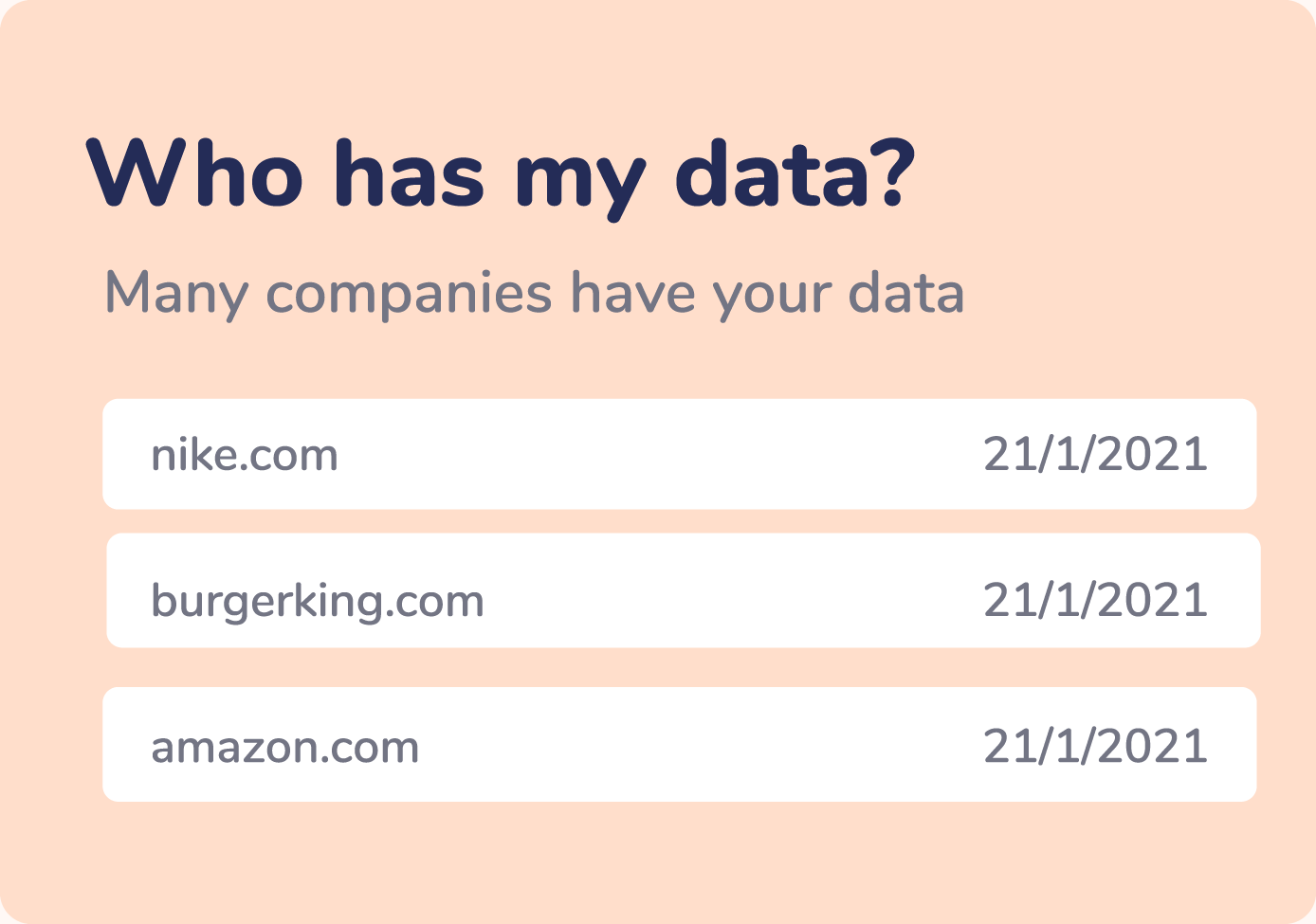
Task: Click the date in the amazon.com row
Action: pyautogui.click(x=1095, y=747)
